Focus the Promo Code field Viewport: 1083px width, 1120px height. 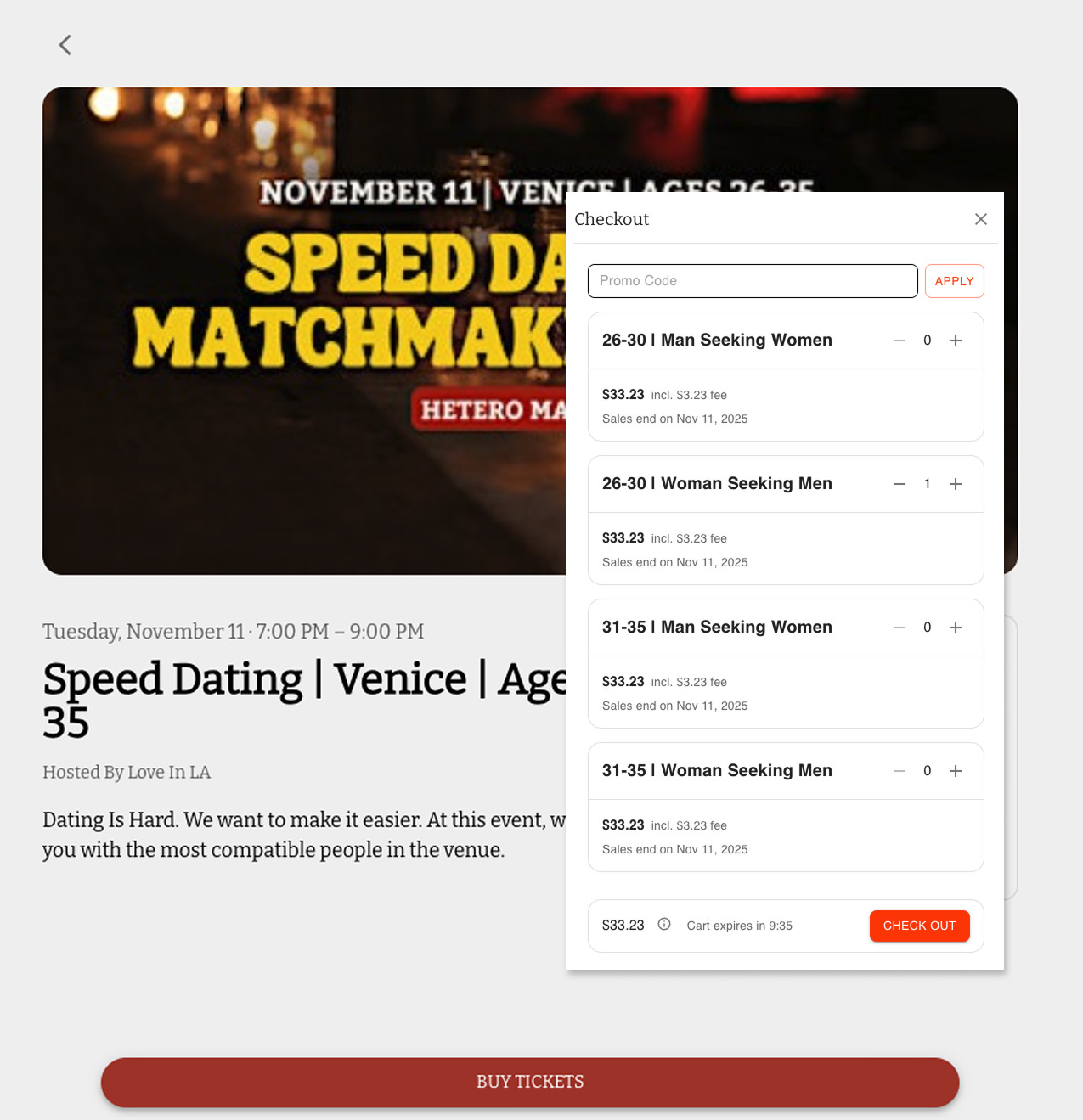point(753,281)
